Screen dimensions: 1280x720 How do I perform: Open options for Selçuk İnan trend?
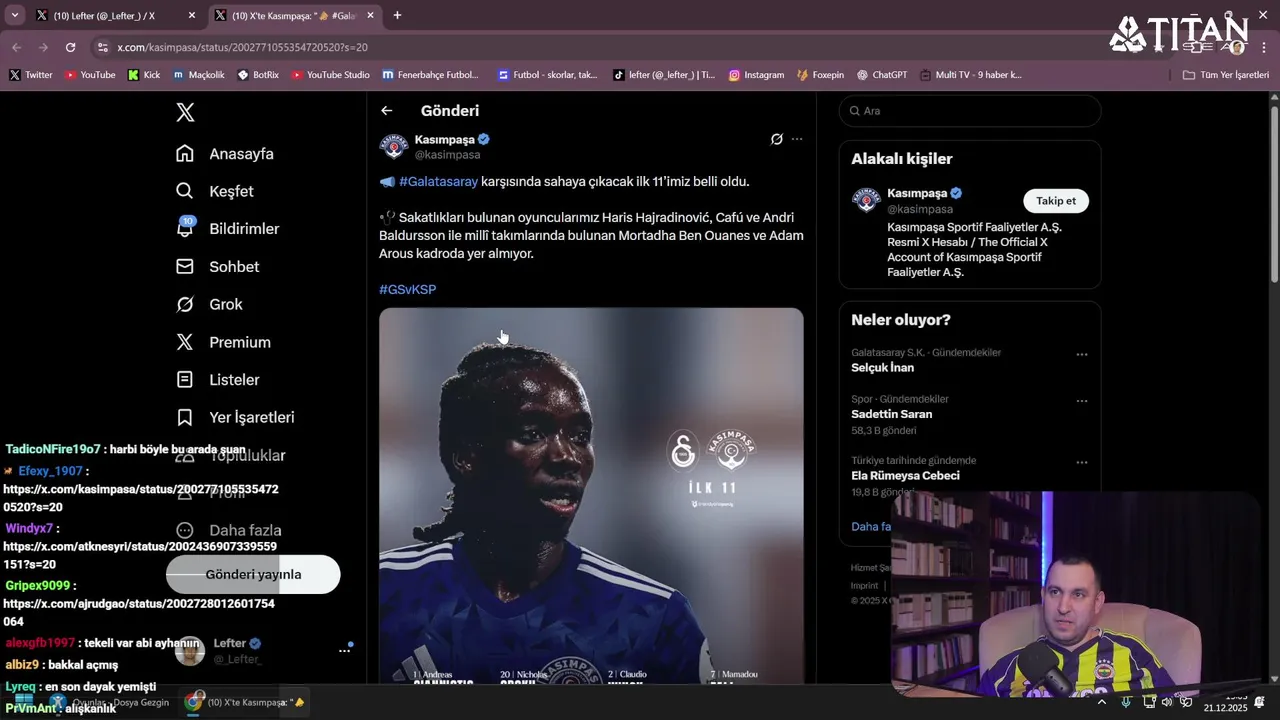tap(1082, 355)
